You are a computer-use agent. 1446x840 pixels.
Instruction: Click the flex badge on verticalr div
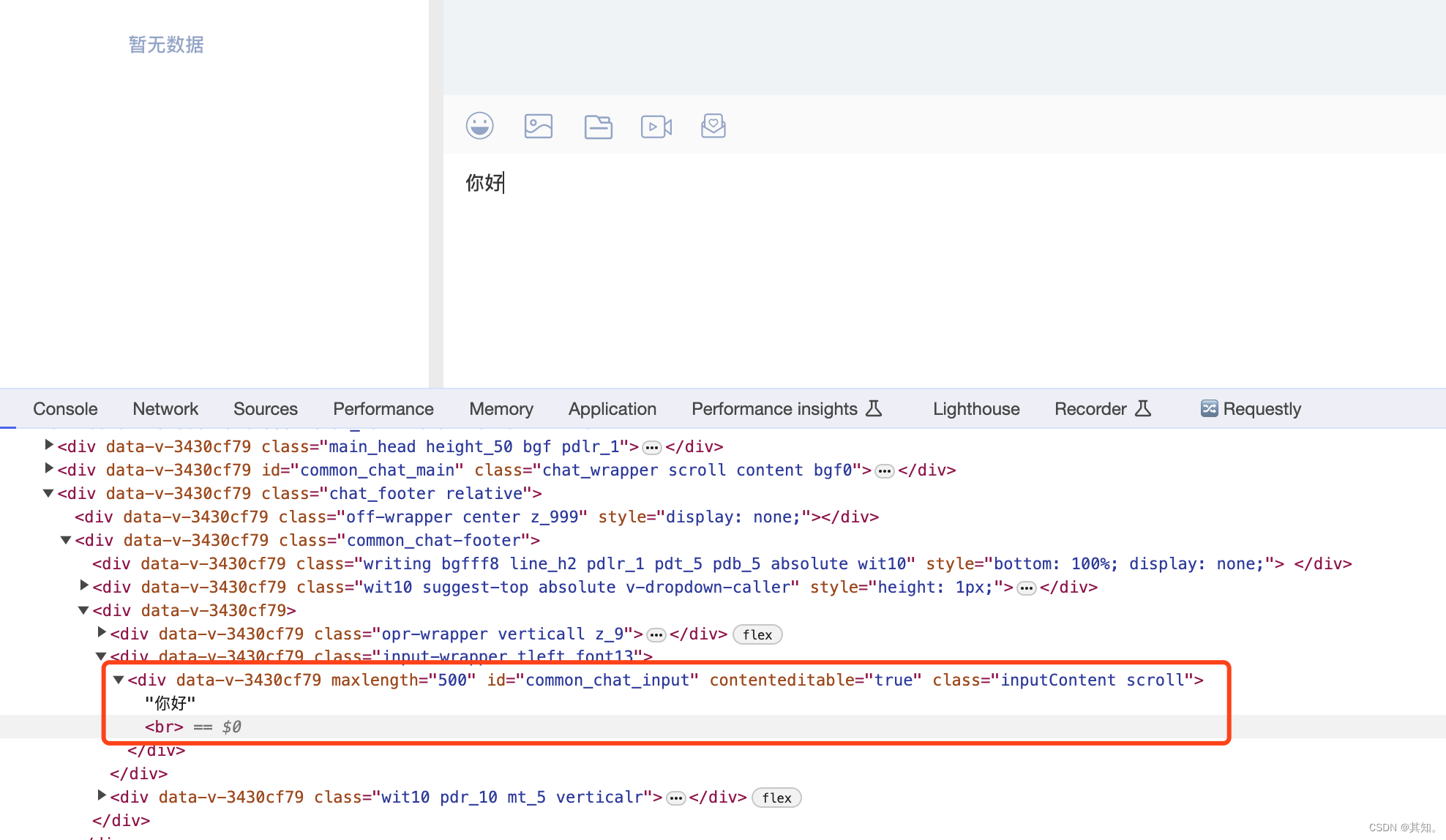776,798
